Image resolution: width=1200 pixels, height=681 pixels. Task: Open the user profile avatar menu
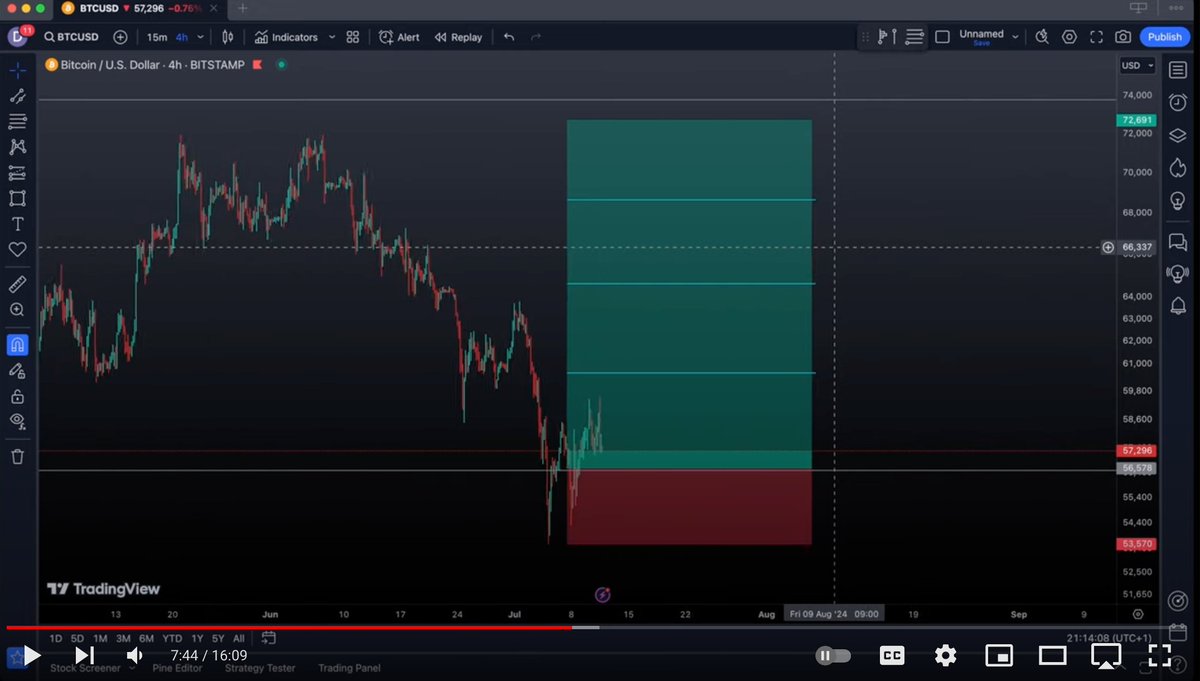pyautogui.click(x=17, y=37)
